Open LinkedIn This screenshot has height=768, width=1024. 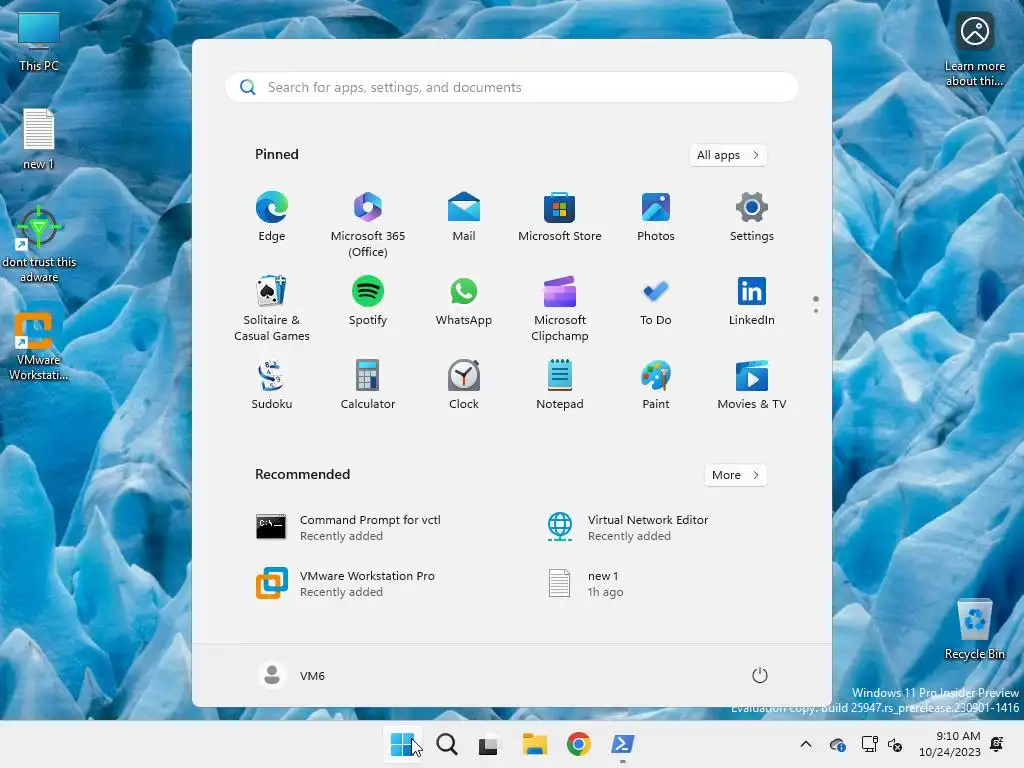click(752, 301)
